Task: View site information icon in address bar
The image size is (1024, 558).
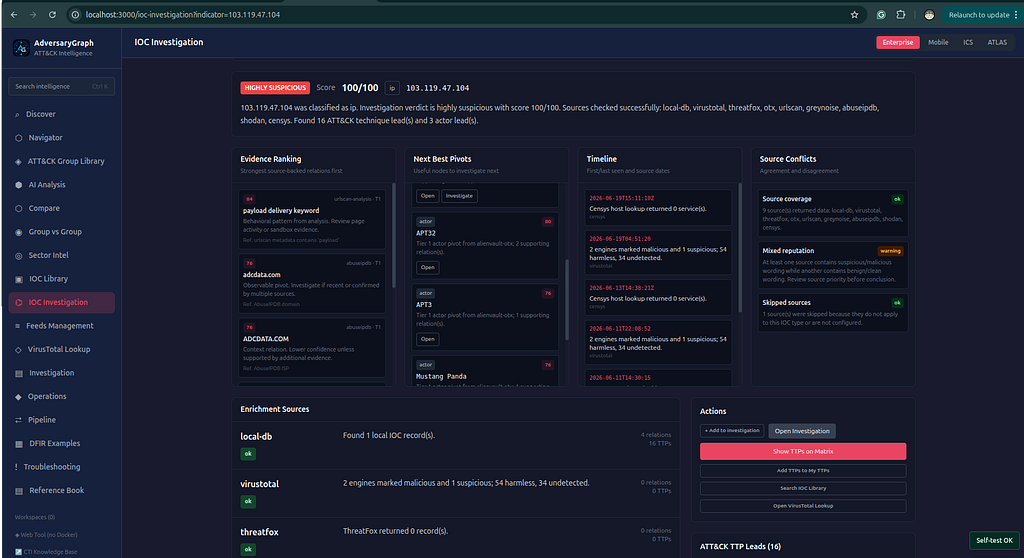Action: pos(75,14)
